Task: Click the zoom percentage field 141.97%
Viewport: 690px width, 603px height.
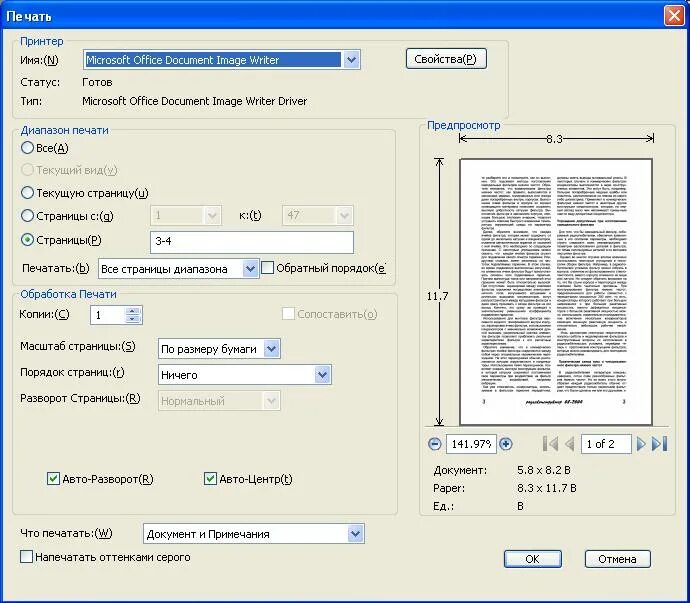Action: click(x=471, y=444)
